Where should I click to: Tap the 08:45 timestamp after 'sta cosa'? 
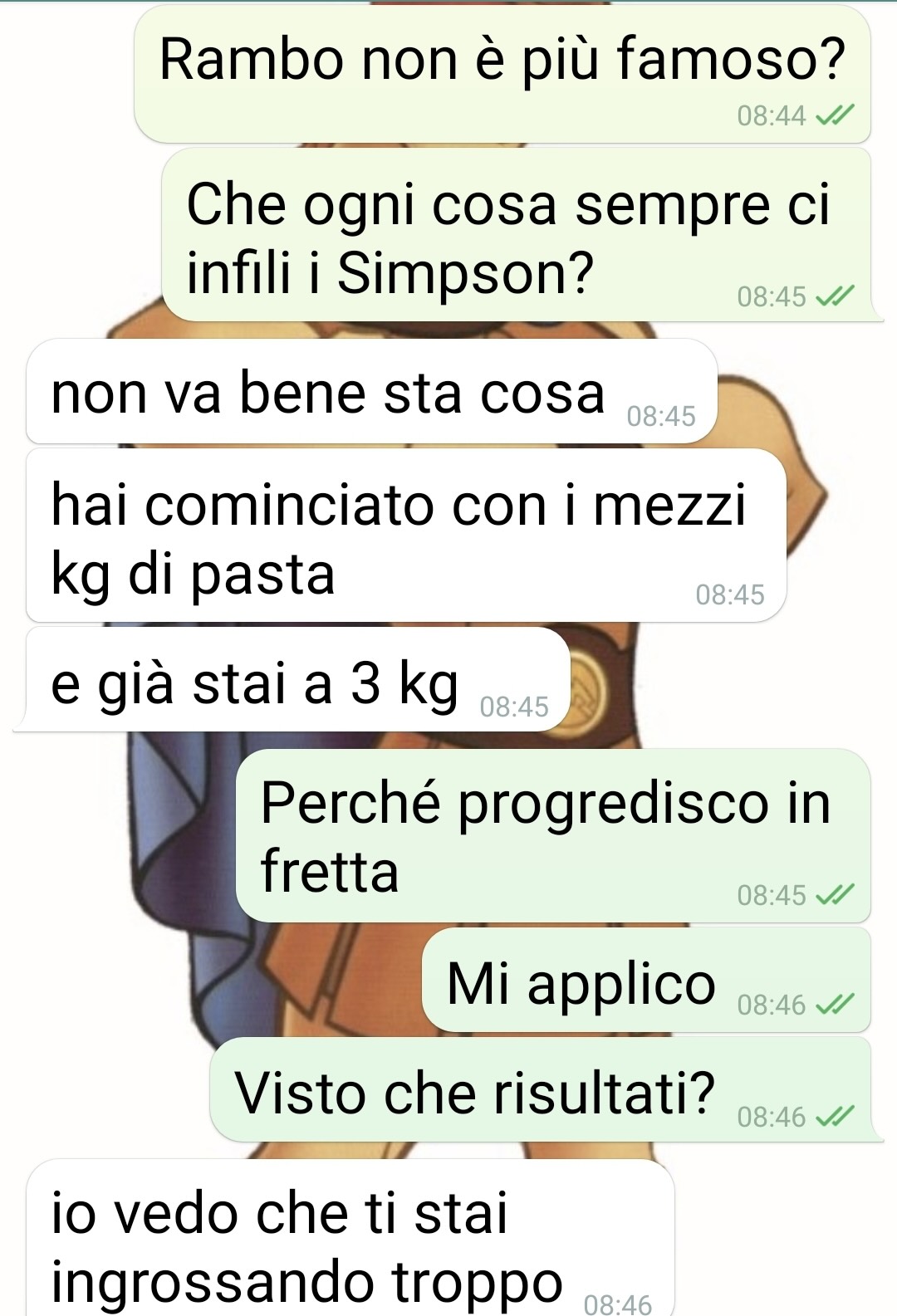click(x=661, y=416)
